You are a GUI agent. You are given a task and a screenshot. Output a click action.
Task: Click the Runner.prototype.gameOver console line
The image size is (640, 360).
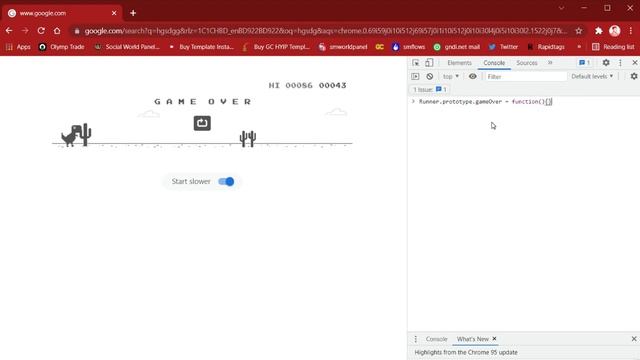485,102
